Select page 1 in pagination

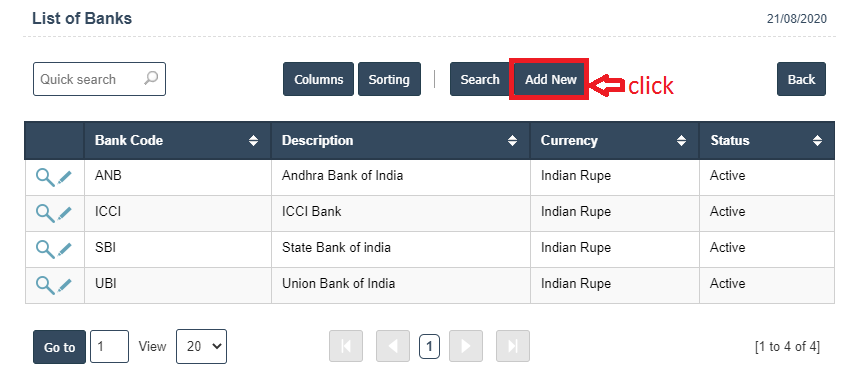[429, 346]
